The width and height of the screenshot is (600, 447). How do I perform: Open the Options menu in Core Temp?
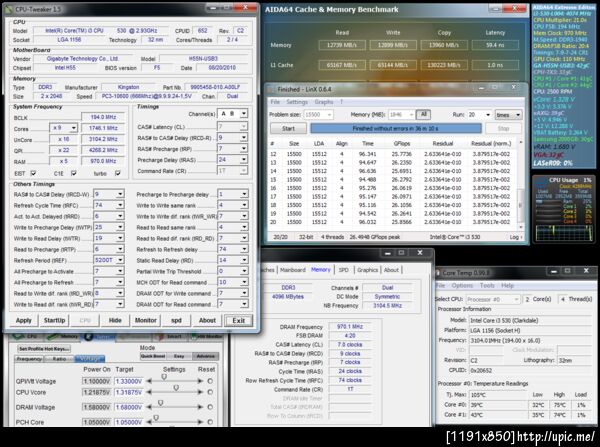click(x=462, y=285)
